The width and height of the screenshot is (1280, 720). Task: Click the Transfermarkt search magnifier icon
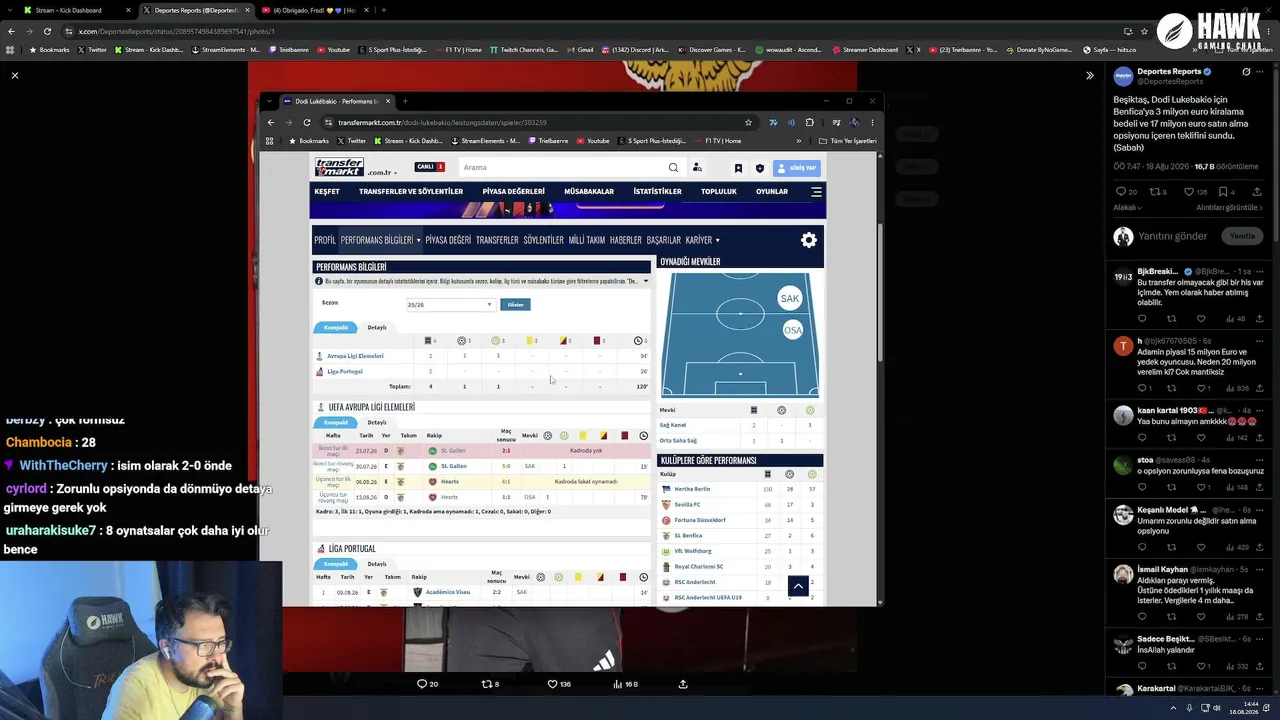pos(673,168)
